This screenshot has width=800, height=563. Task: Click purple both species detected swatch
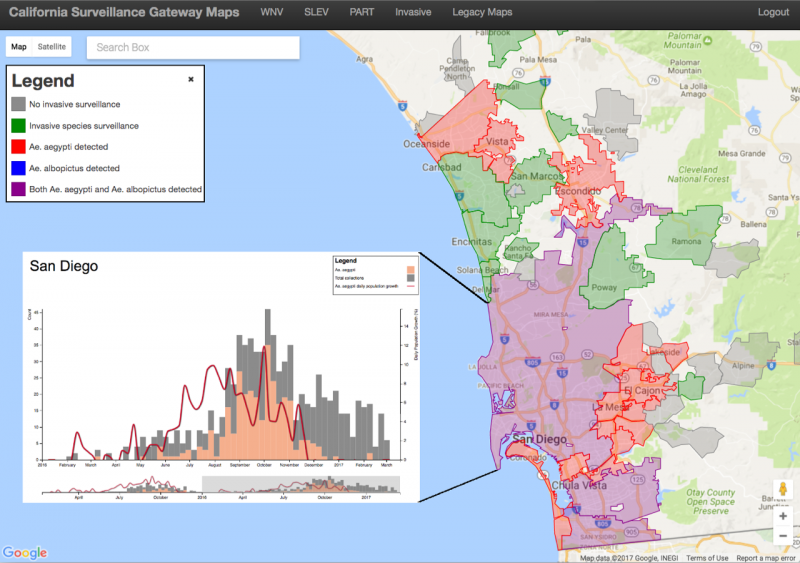coord(18,189)
